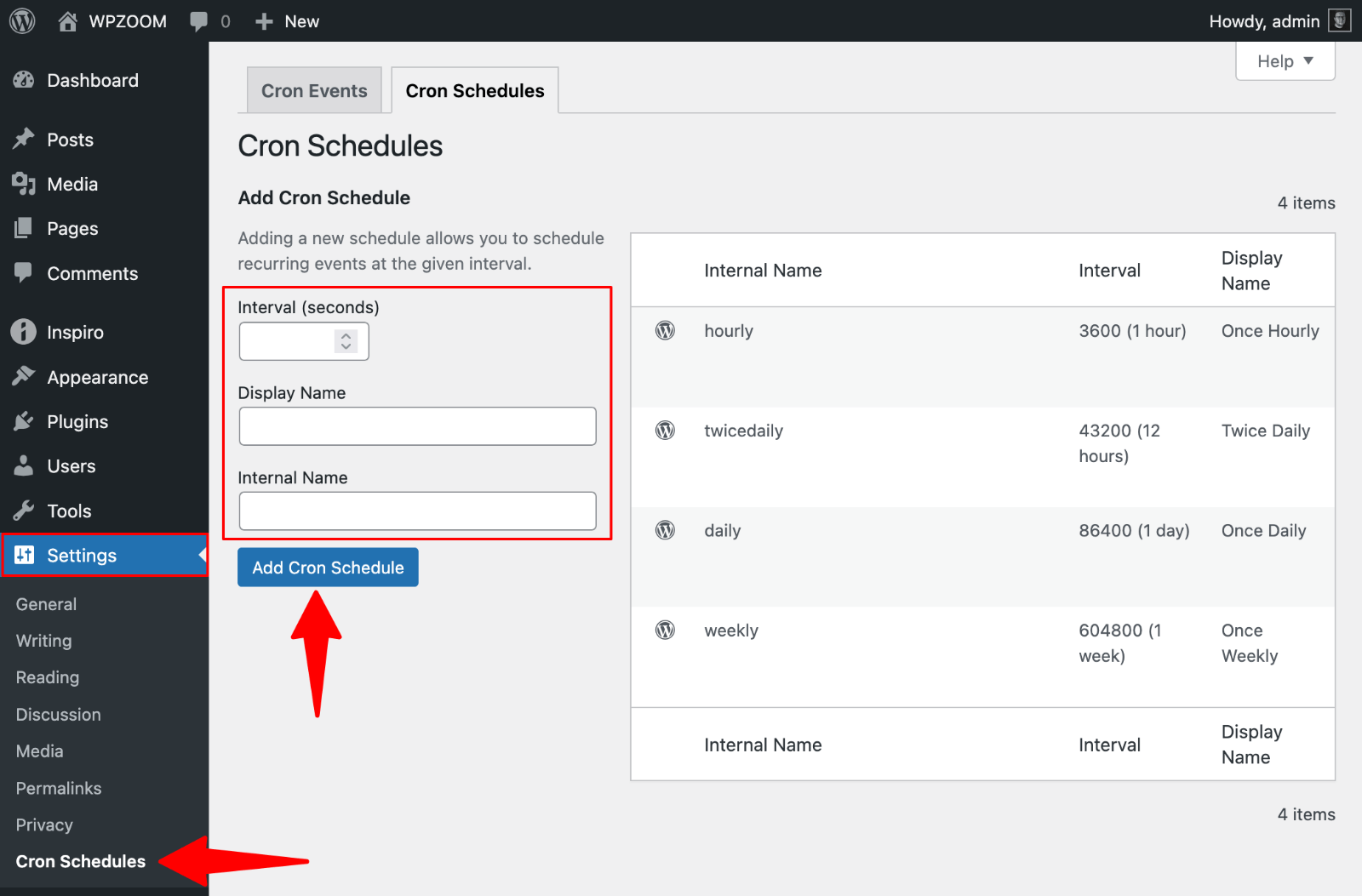Click the Once Daily display name
Viewport: 1362px width, 896px height.
pos(1263,531)
